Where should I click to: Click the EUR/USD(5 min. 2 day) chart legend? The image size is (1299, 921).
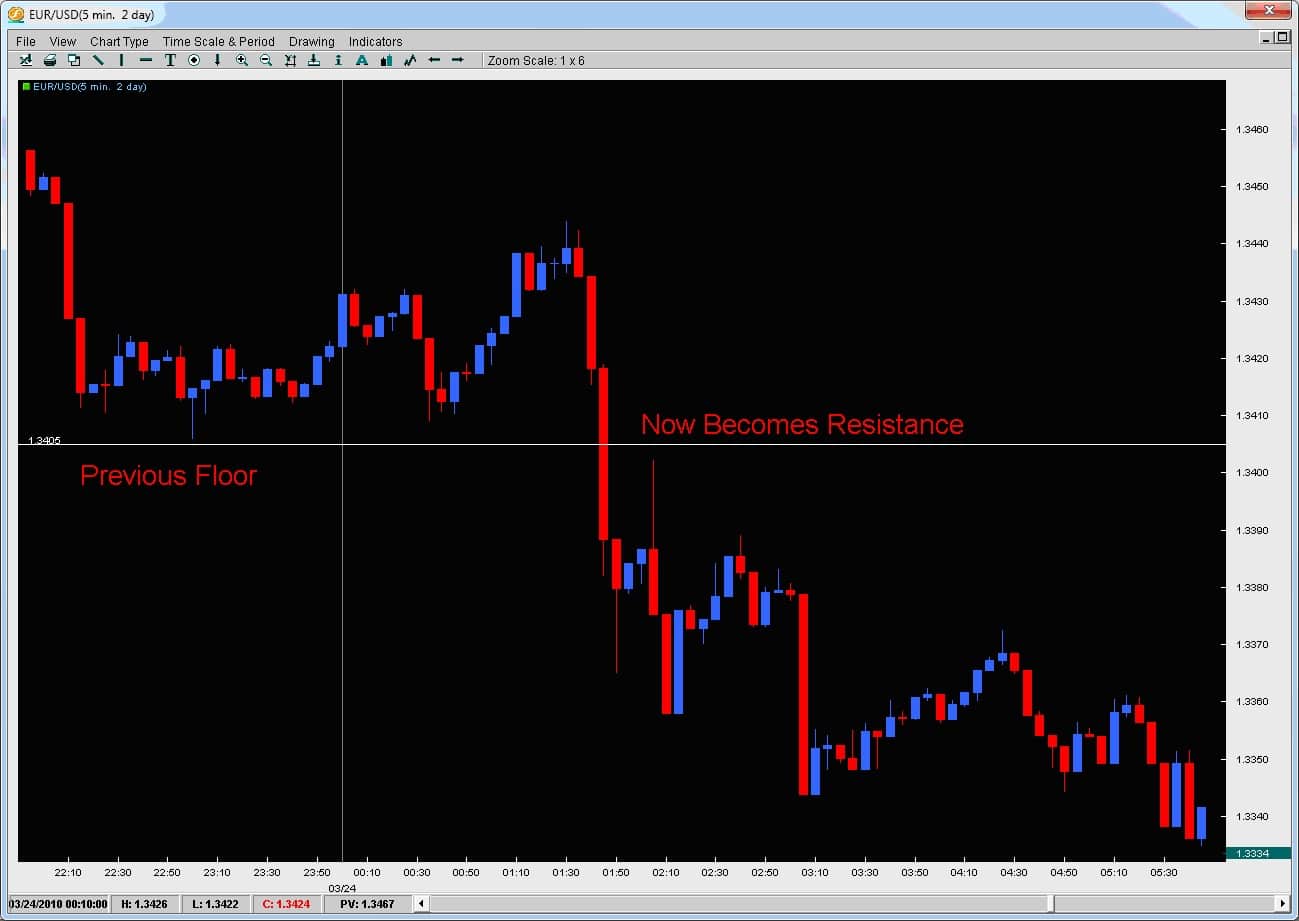90,87
